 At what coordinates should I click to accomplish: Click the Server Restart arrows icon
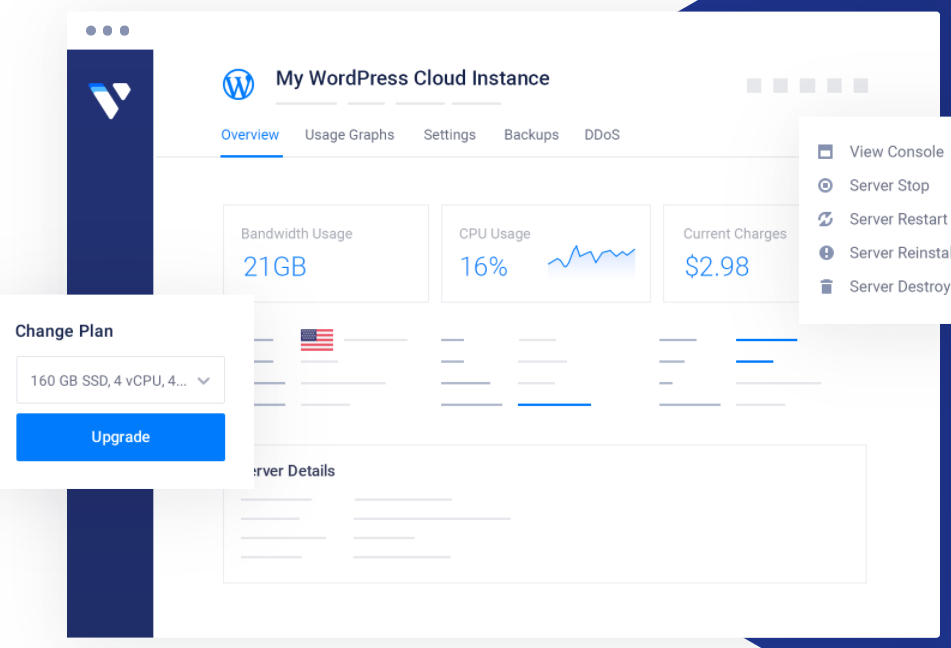point(825,219)
